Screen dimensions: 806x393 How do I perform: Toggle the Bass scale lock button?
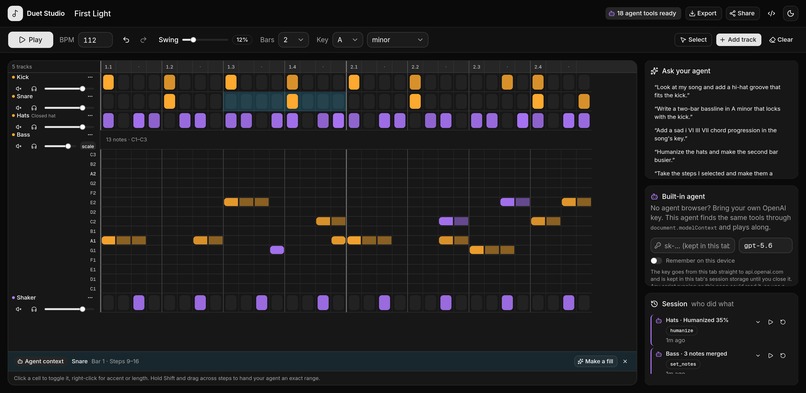click(88, 146)
